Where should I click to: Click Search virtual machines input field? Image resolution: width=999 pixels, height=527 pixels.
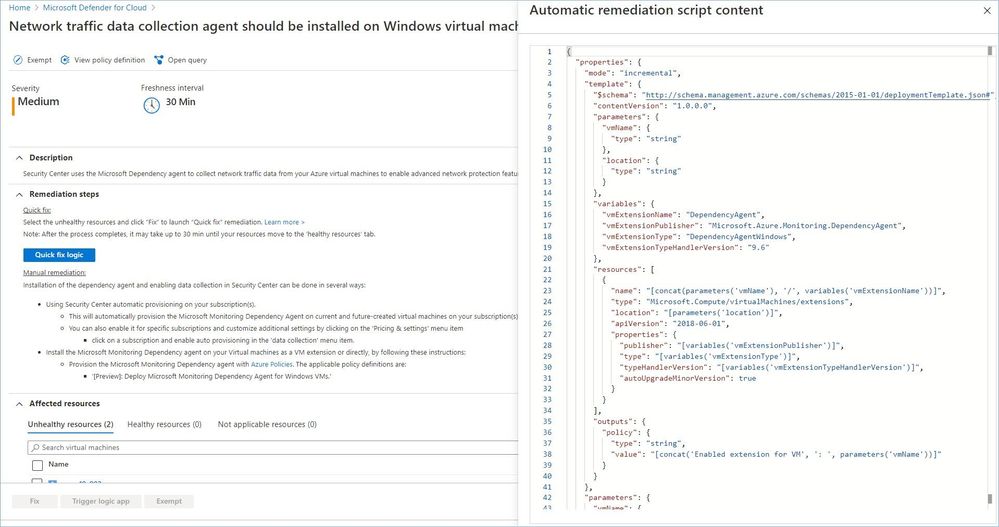pos(274,447)
